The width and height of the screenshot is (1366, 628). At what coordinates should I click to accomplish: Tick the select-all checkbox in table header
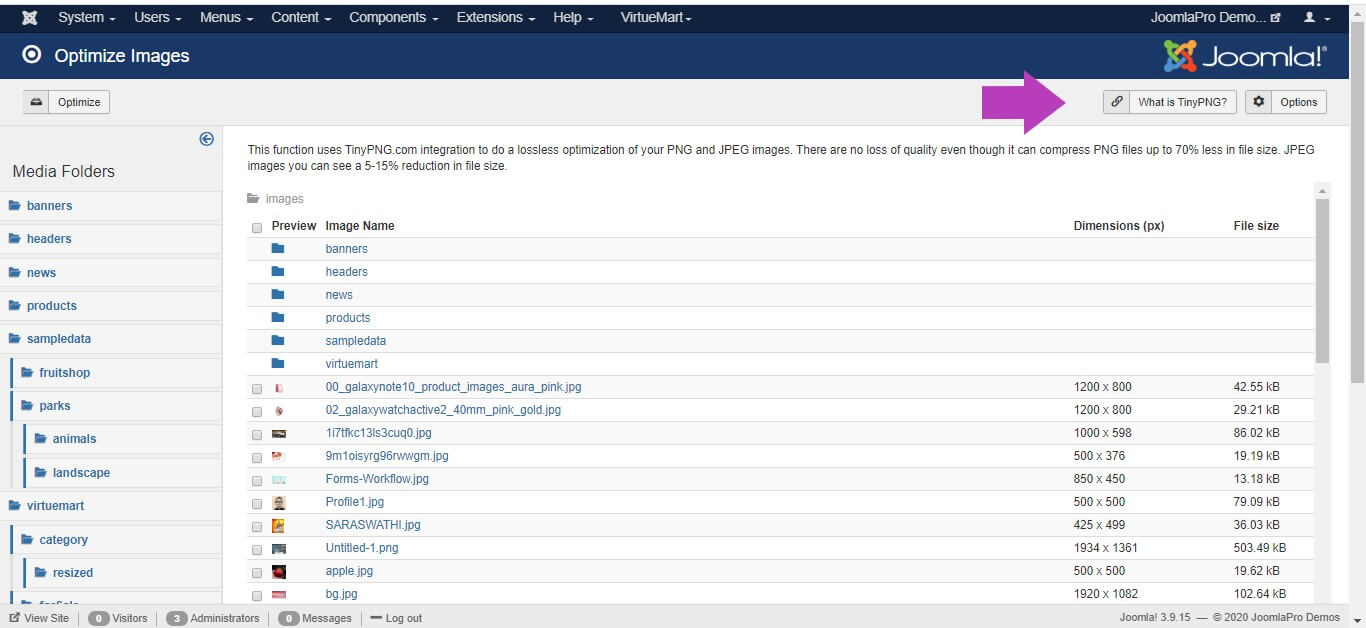coord(257,227)
